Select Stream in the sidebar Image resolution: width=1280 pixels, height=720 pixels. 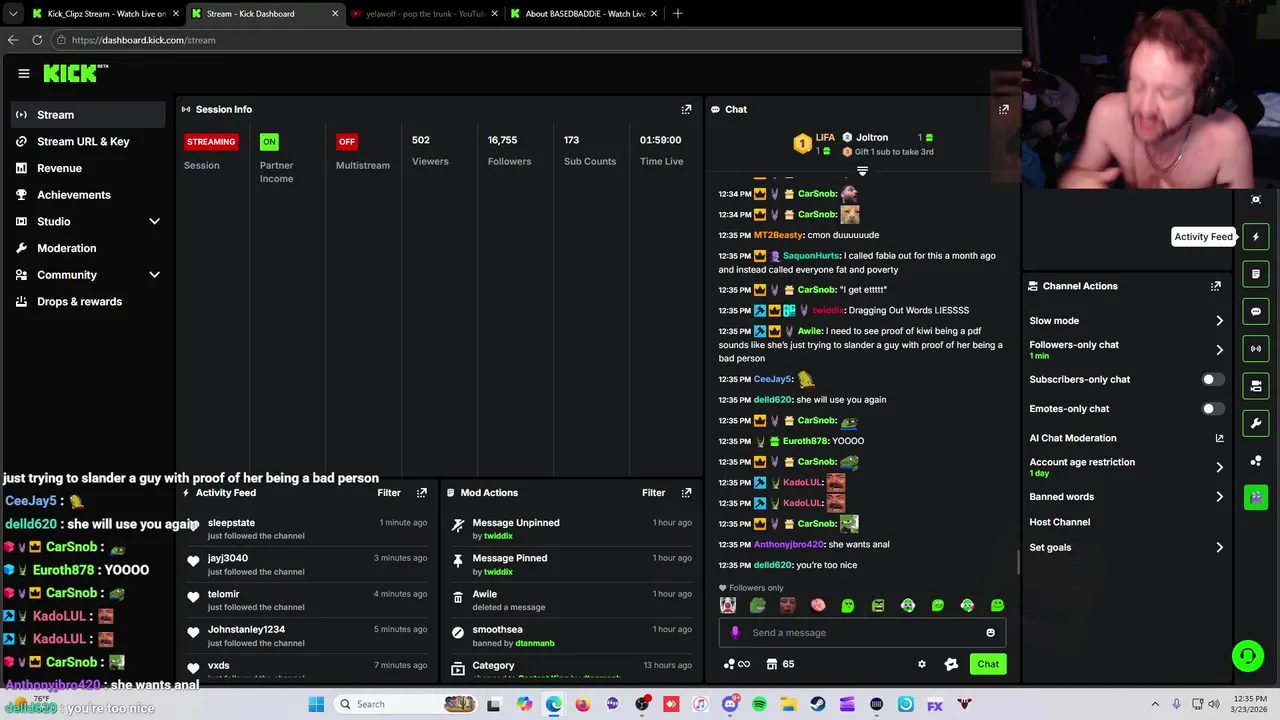pos(90,115)
